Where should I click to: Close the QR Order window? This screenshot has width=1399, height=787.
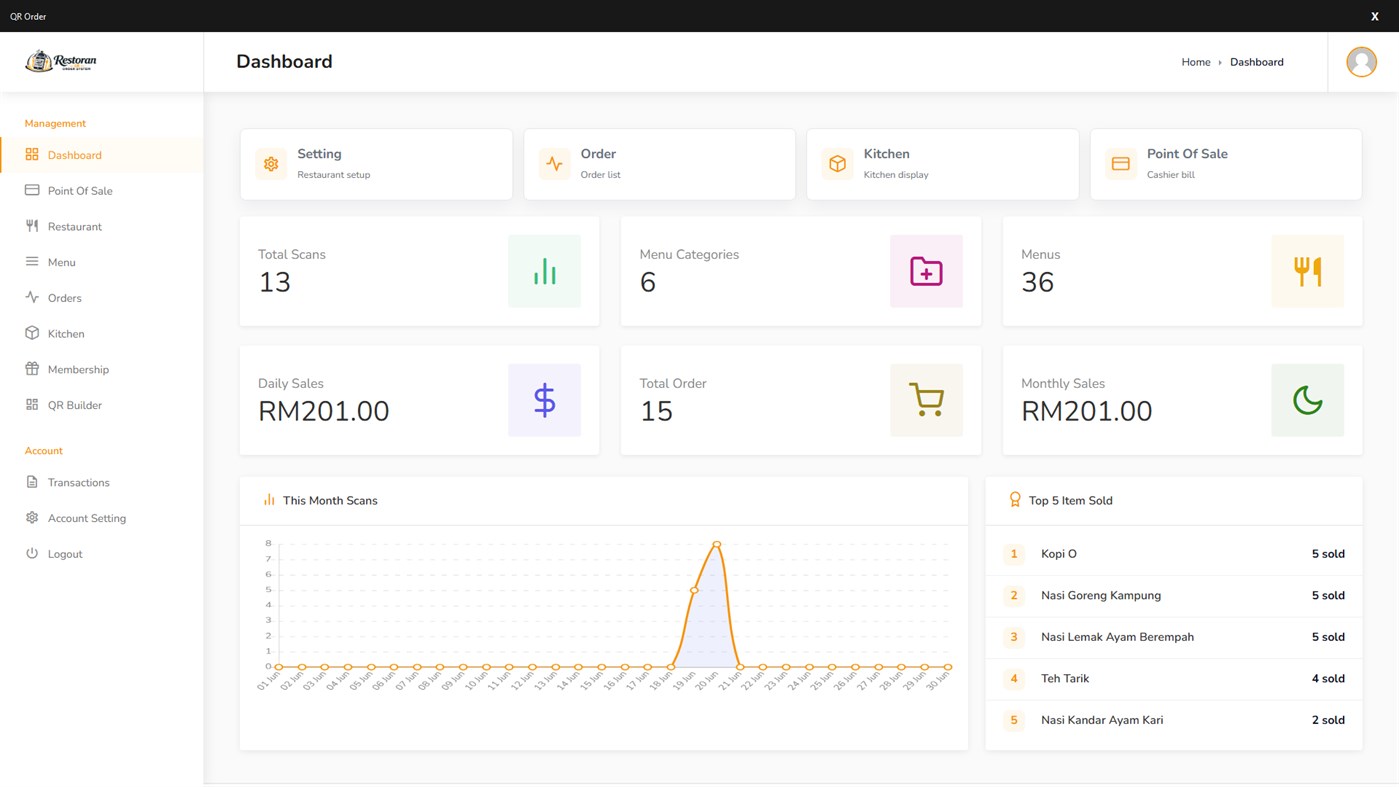(x=1374, y=16)
